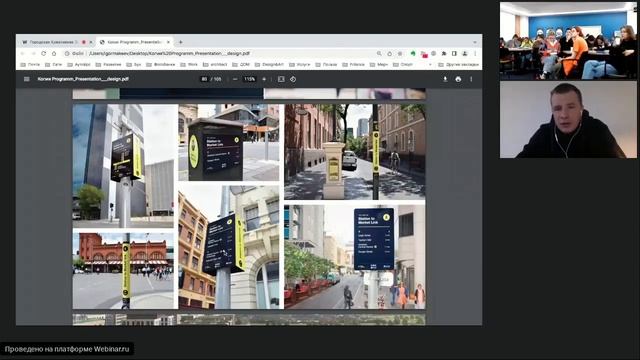Open the DOM bookmarks folder

(x=241, y=64)
